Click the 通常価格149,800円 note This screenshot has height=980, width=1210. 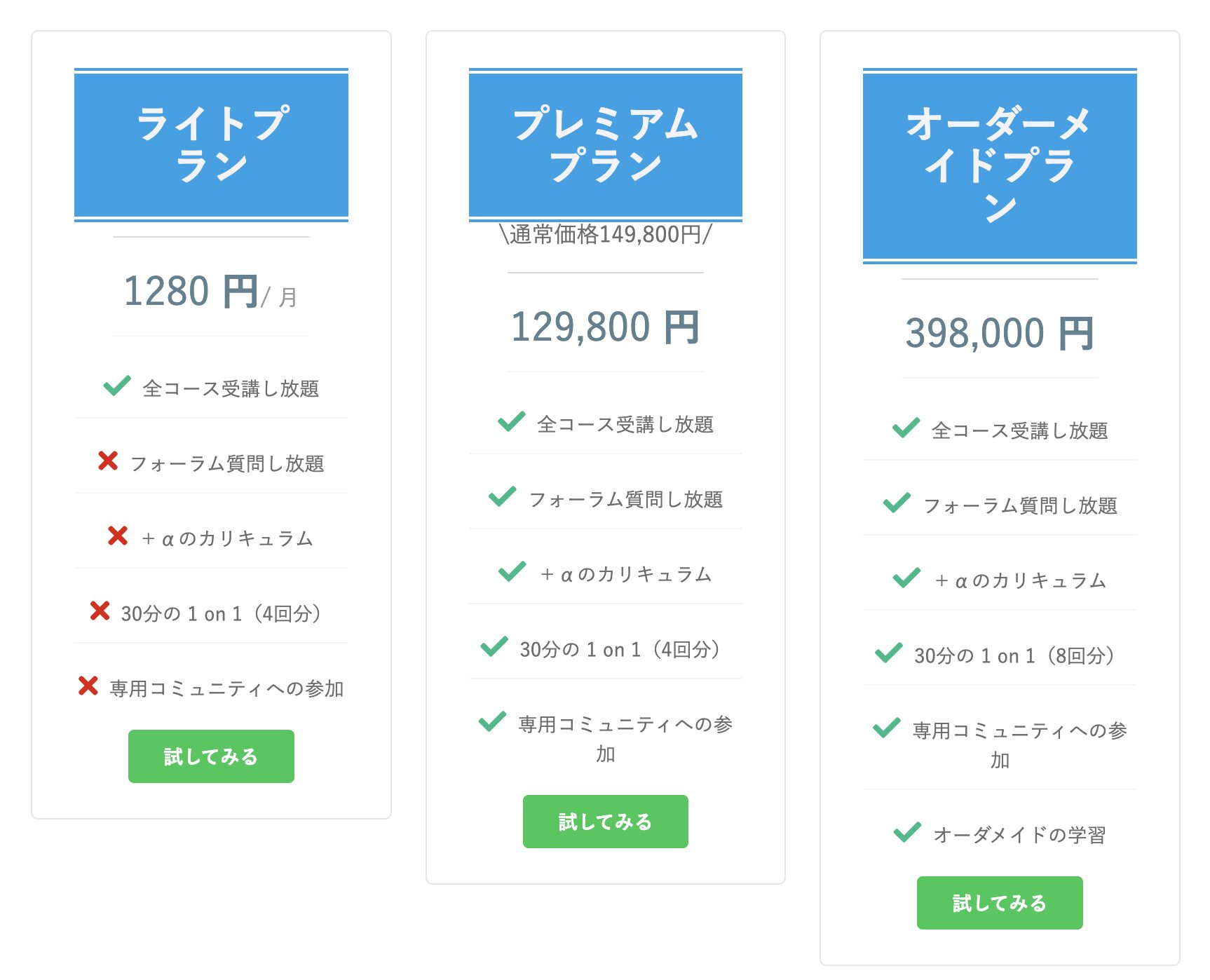tap(606, 234)
